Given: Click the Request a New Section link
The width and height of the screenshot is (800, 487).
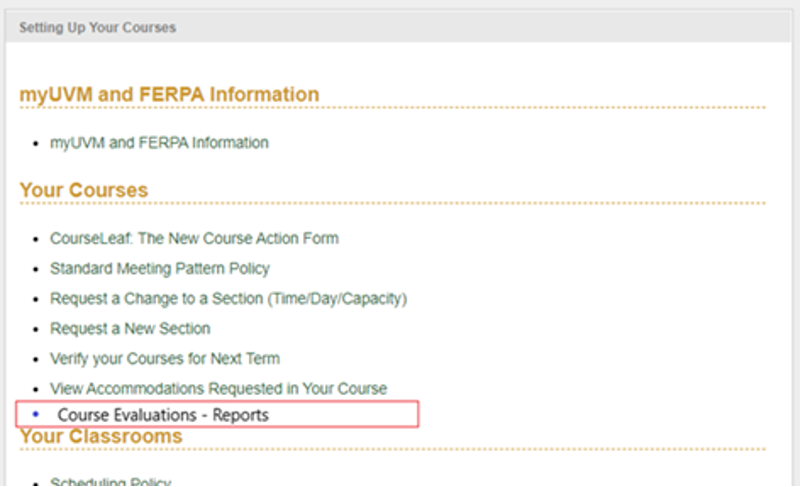Looking at the screenshot, I should 130,328.
